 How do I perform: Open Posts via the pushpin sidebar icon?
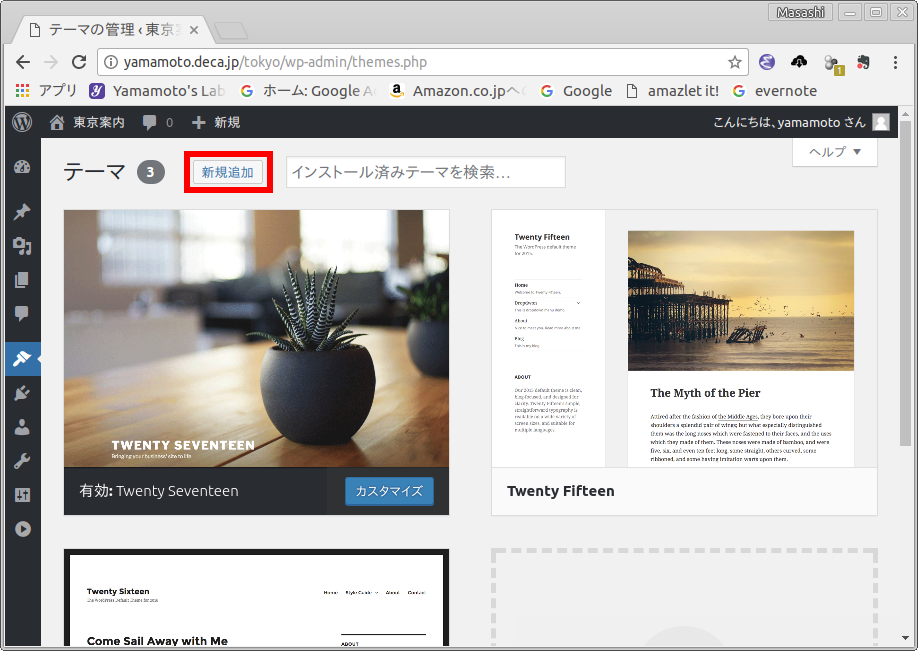pyautogui.click(x=21, y=212)
